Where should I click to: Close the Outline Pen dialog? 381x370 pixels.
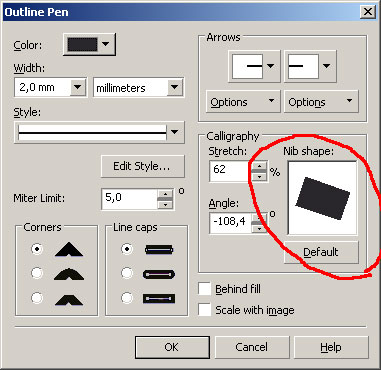point(368,12)
